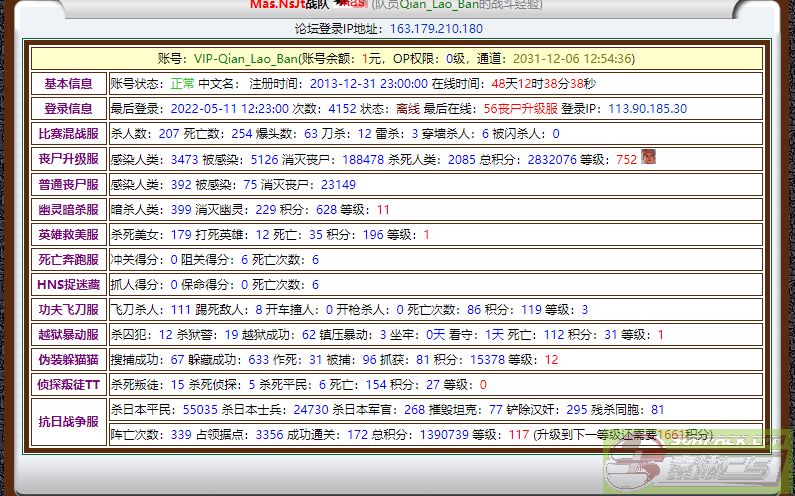
Task: Click the 幽灵暗杀服 server label
Action: click(x=68, y=210)
